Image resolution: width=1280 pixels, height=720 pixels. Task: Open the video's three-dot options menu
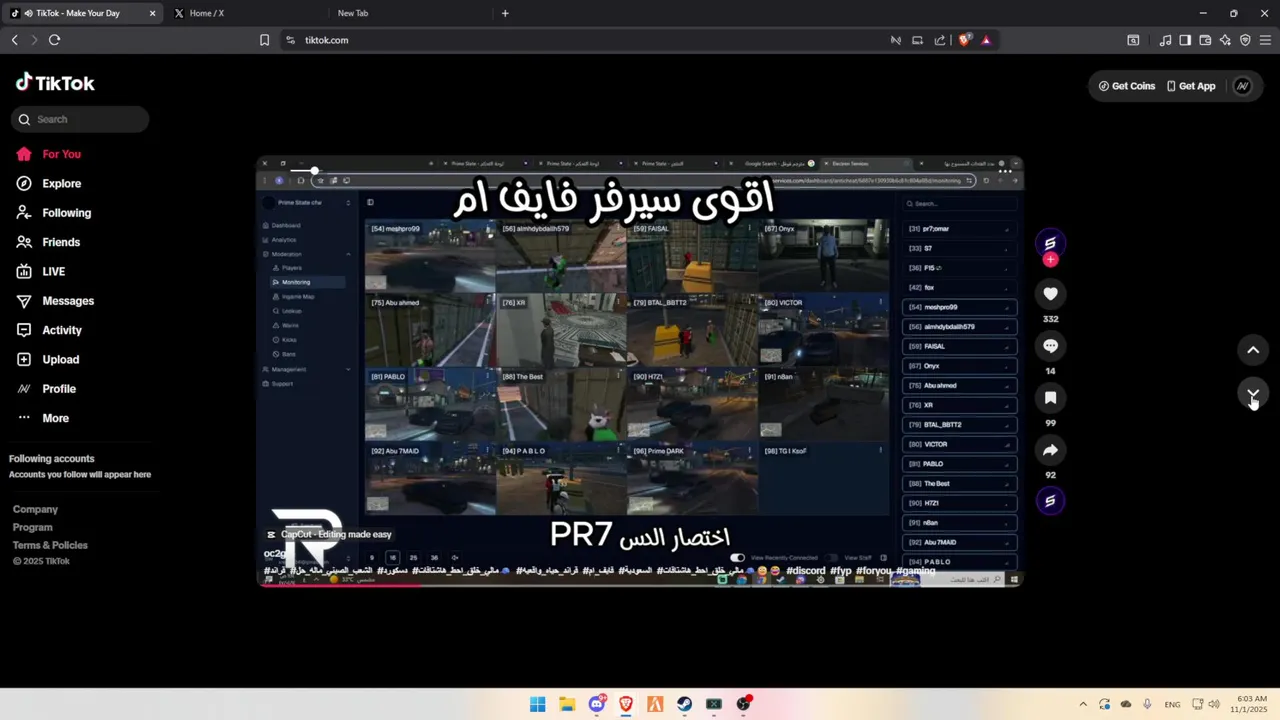pyautogui.click(x=1005, y=171)
